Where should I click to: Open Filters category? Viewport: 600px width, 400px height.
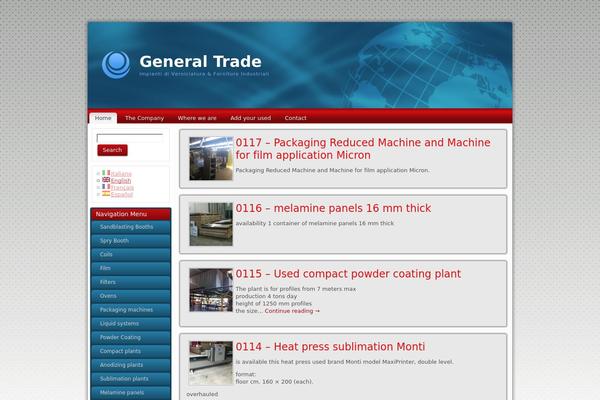(131, 282)
